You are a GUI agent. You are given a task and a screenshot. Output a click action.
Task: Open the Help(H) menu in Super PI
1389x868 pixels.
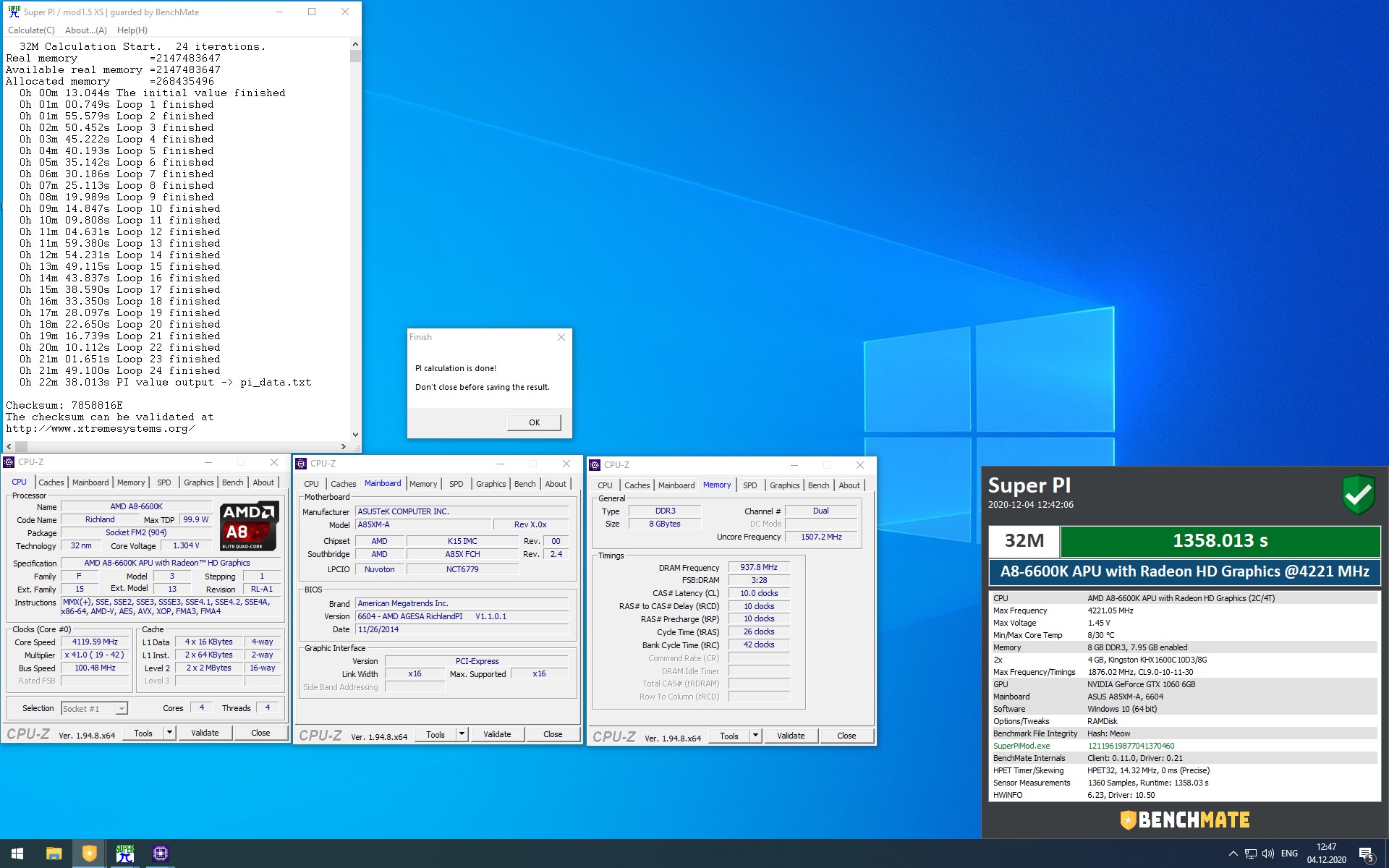(132, 30)
